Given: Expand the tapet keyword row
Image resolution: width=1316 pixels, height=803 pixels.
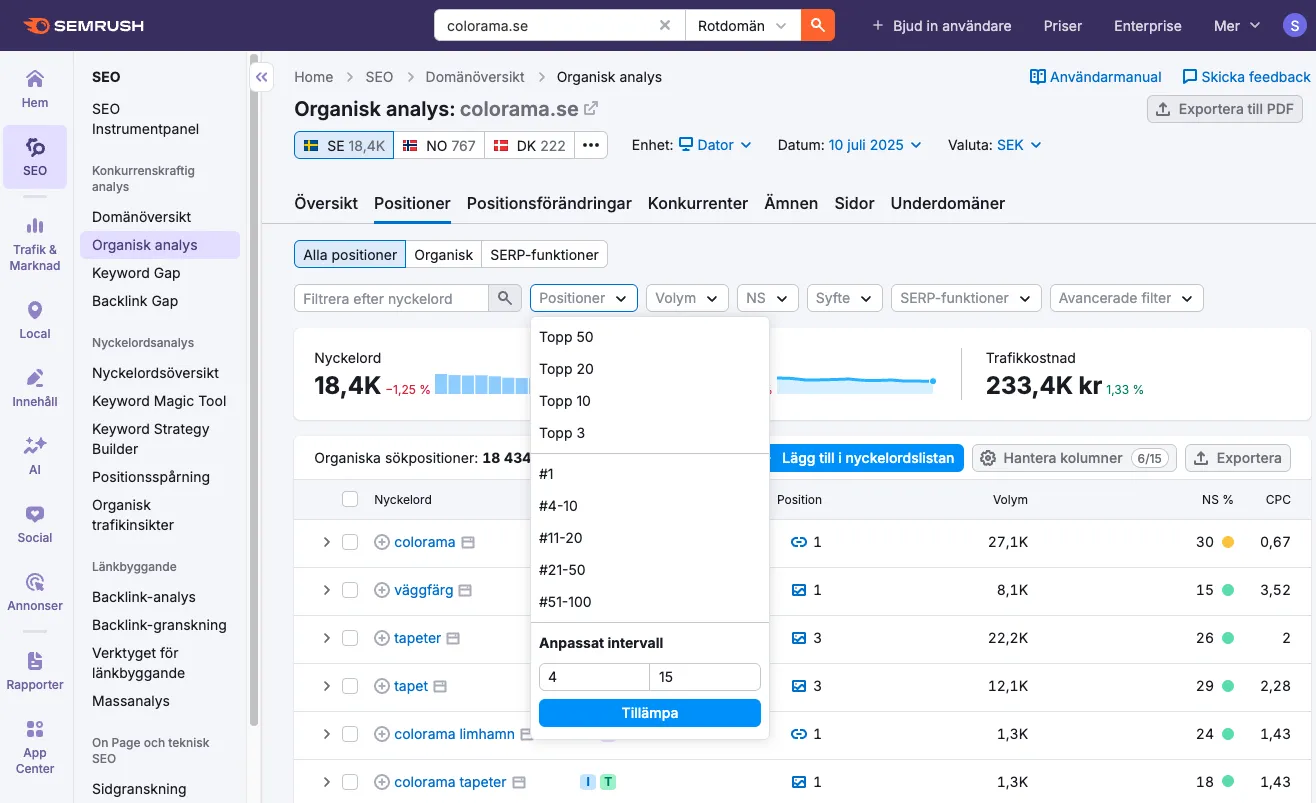Looking at the screenshot, I should pyautogui.click(x=326, y=686).
